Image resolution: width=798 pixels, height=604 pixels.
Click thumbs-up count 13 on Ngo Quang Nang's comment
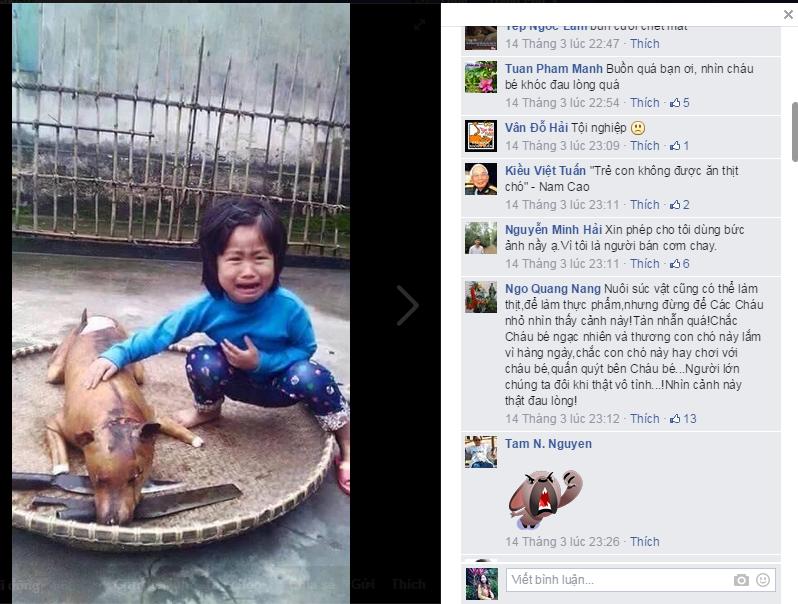(x=683, y=419)
